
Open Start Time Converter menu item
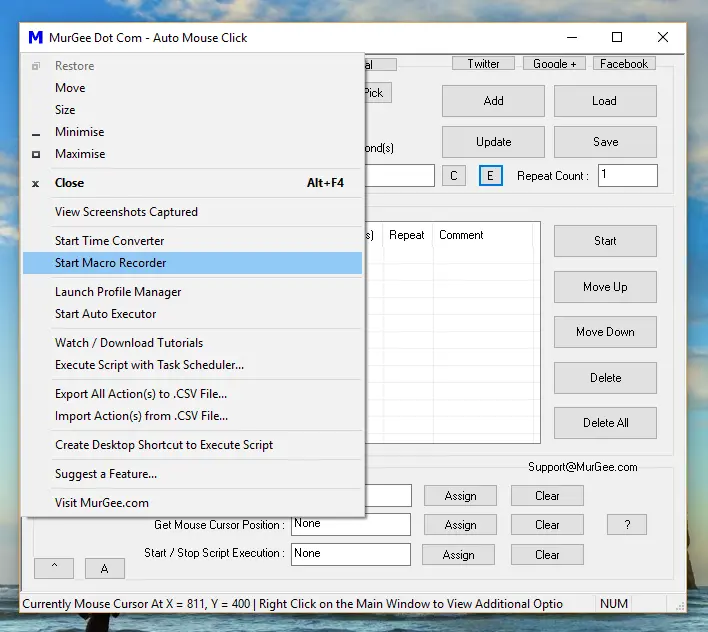click(109, 241)
